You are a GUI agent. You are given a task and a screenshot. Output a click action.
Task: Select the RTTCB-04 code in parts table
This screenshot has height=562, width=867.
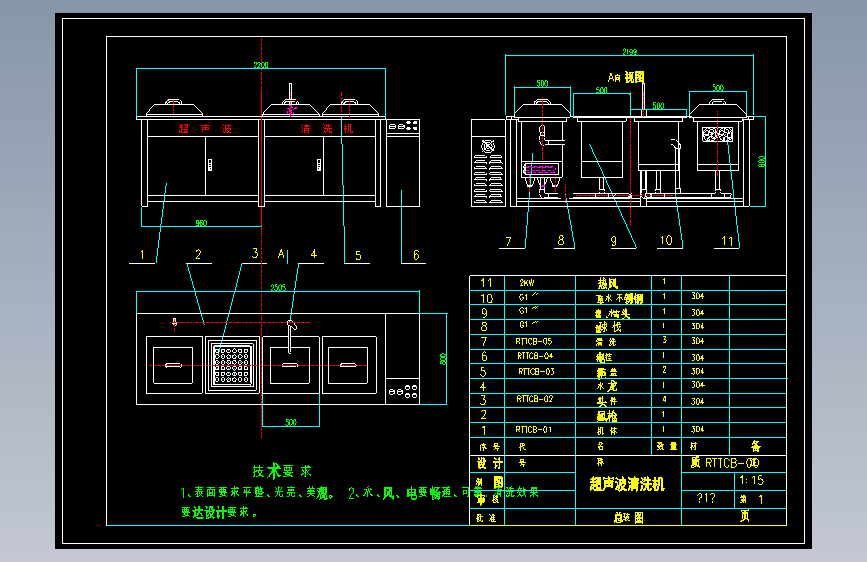(535, 356)
